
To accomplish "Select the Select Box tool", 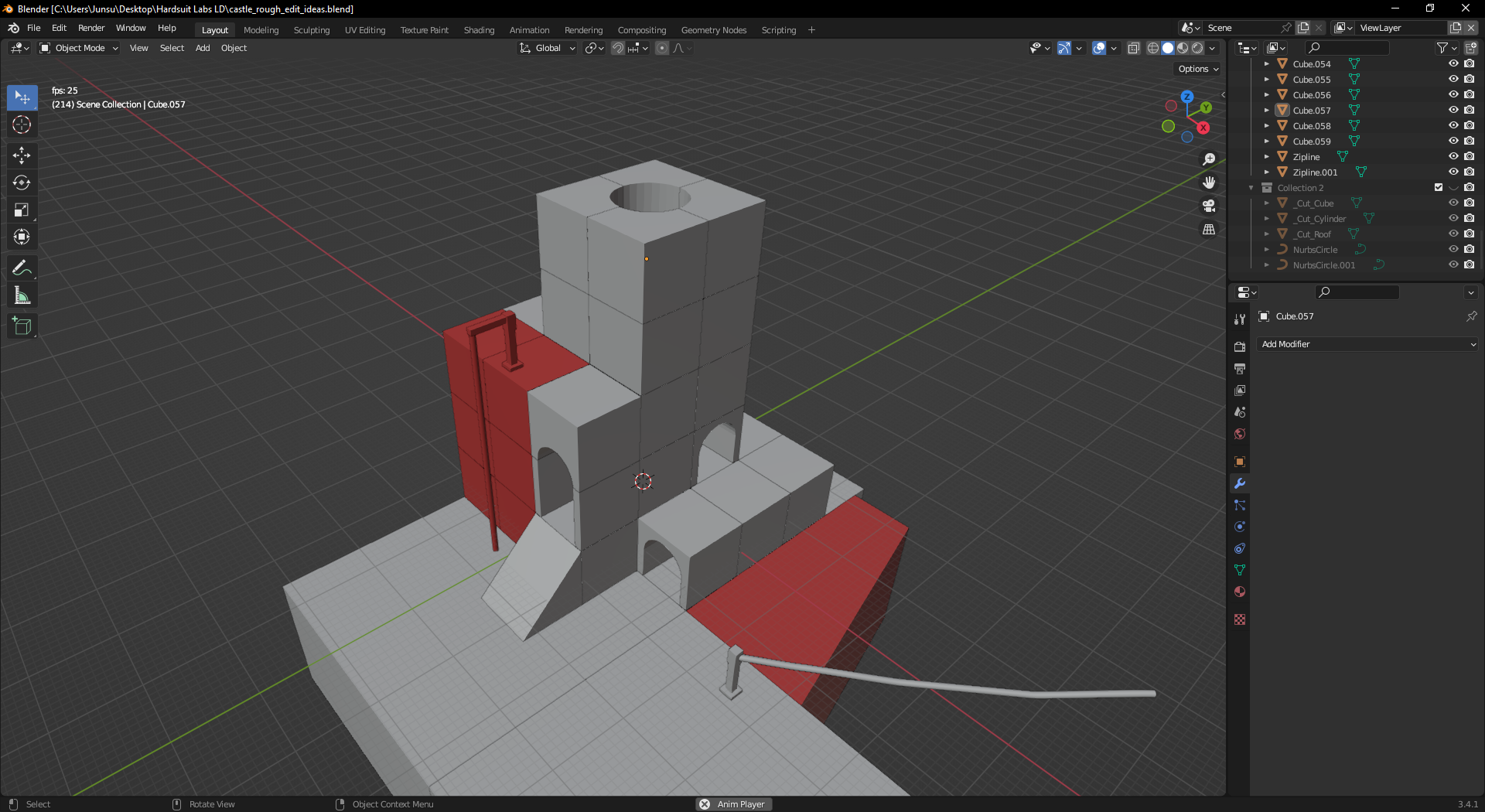I will coord(22,97).
